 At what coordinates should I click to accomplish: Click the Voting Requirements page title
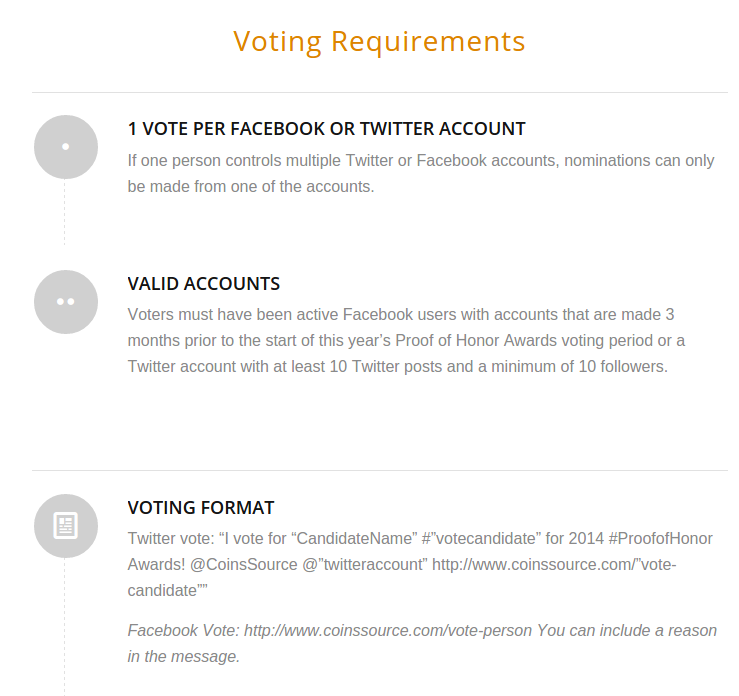[379, 41]
